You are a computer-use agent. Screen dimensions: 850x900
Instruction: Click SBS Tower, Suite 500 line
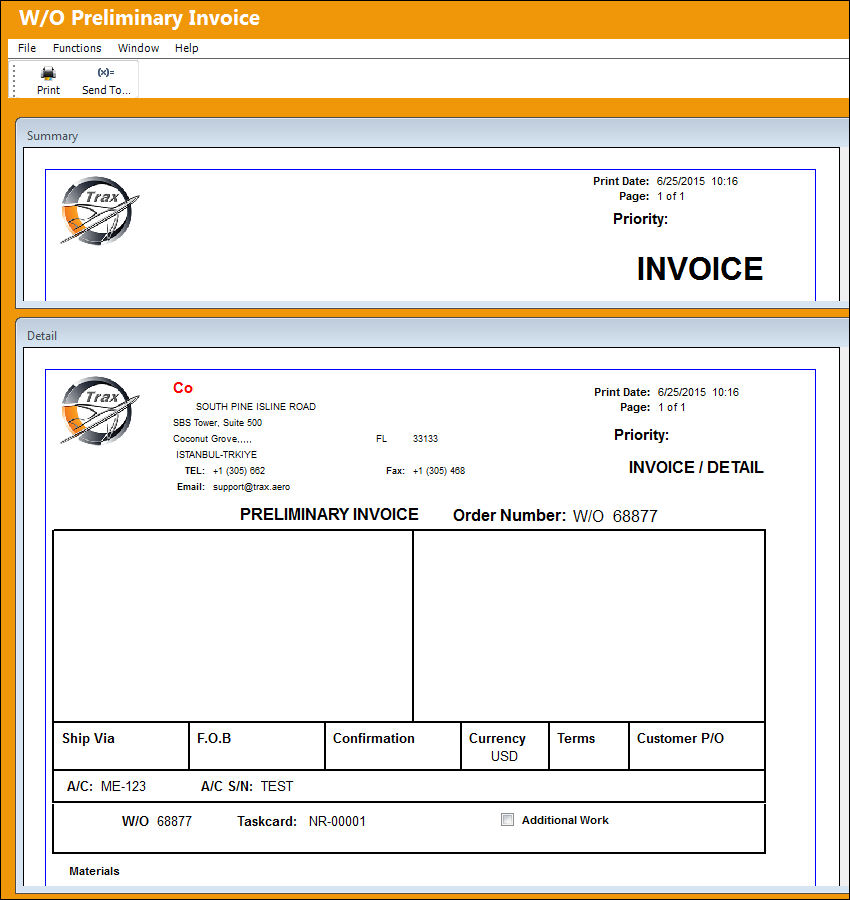point(218,422)
